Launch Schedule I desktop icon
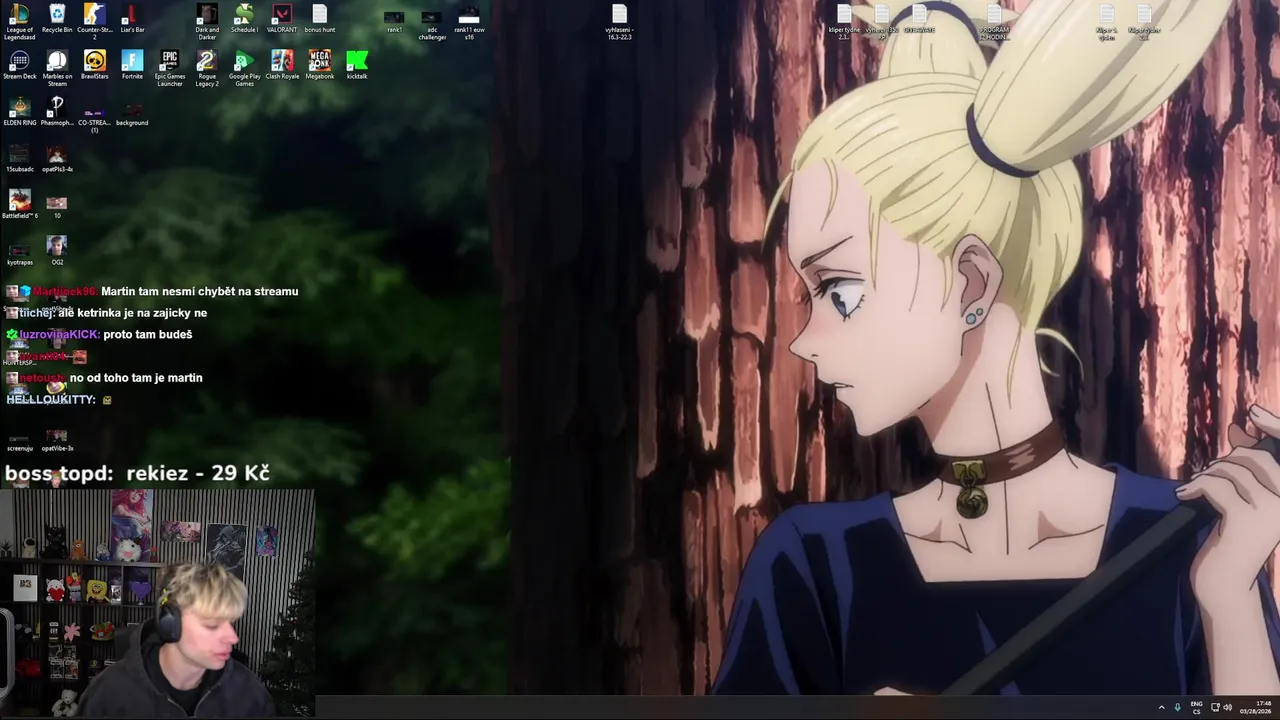1280x720 pixels. 244,18
